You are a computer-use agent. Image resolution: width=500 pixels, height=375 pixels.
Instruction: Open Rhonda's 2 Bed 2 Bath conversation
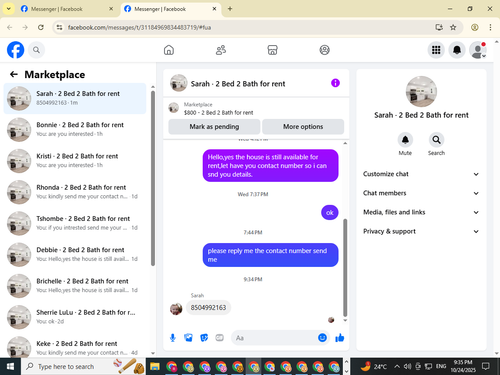[x=75, y=192]
